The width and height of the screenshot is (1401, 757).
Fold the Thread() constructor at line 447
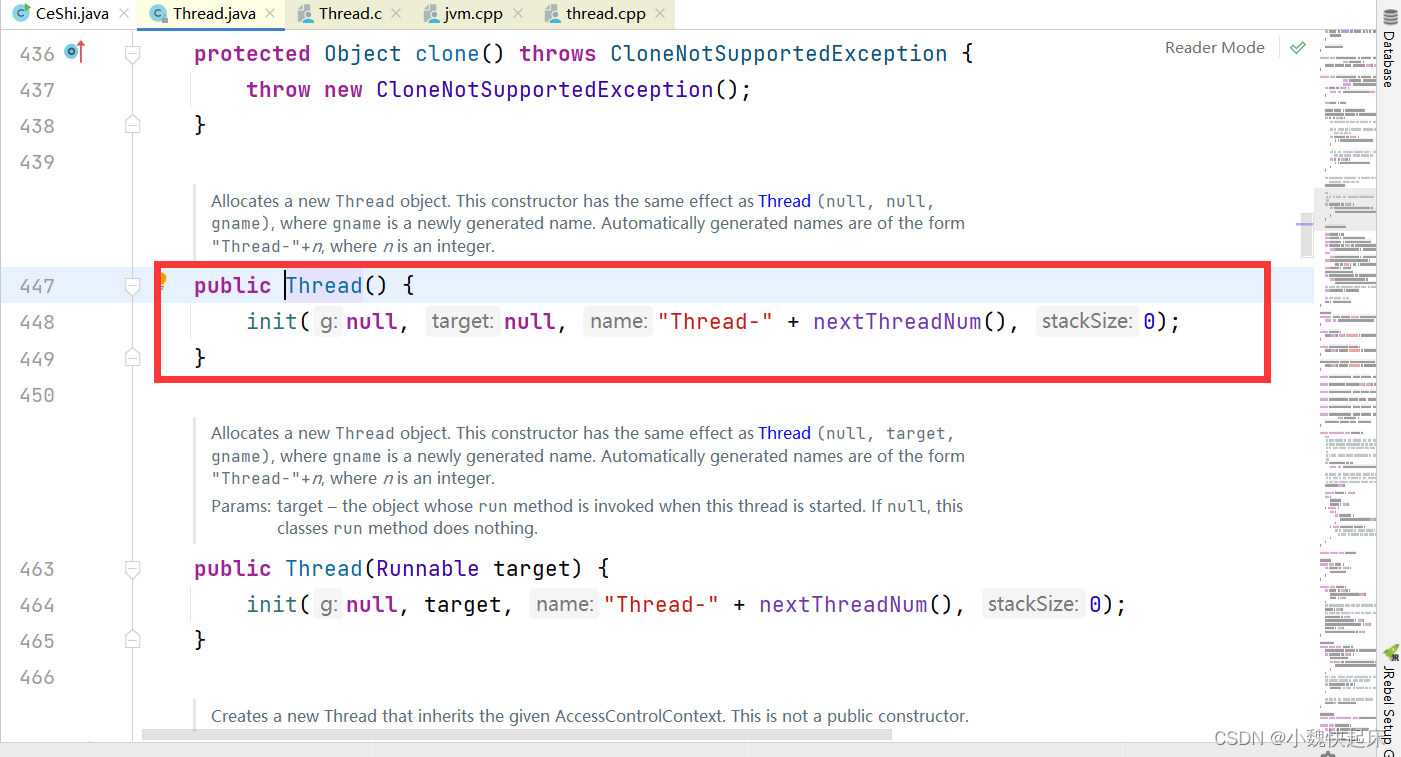point(132,286)
